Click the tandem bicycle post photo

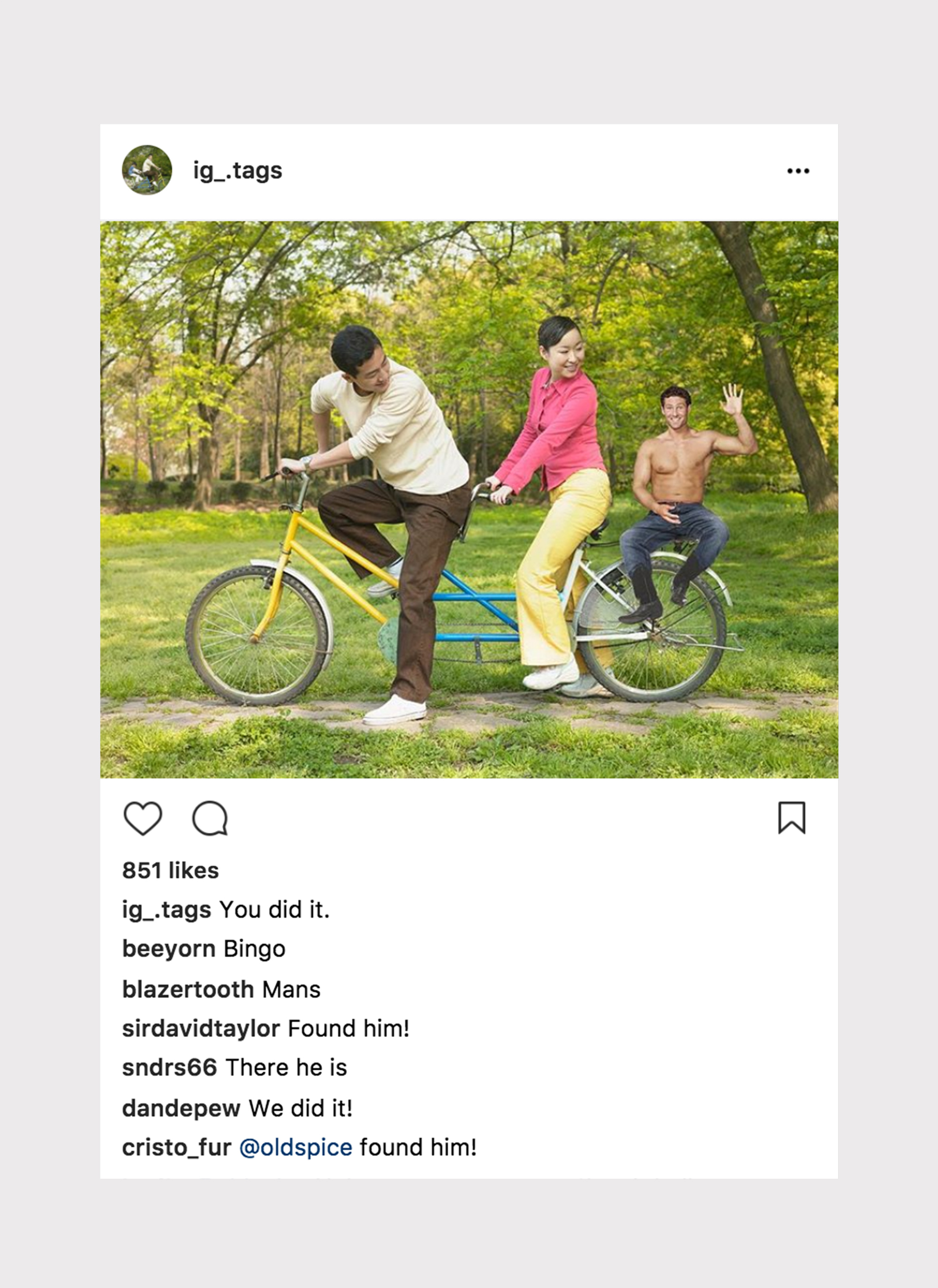(x=469, y=500)
